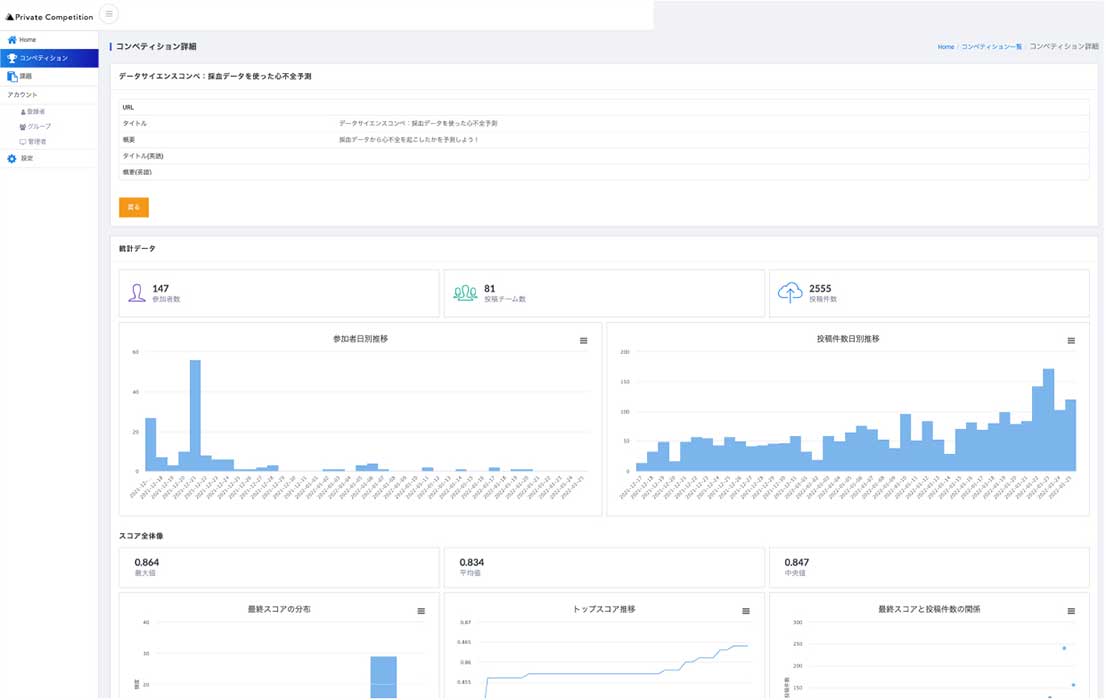The width and height of the screenshot is (1106, 700).
Task: Open the 投稿件数日別推移 chart menu
Action: point(1071,341)
